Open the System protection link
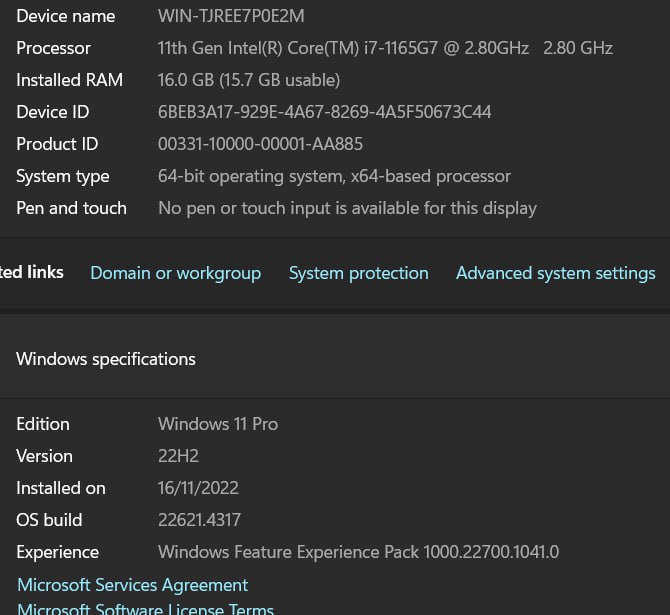The height and width of the screenshot is (615, 670). click(x=359, y=274)
